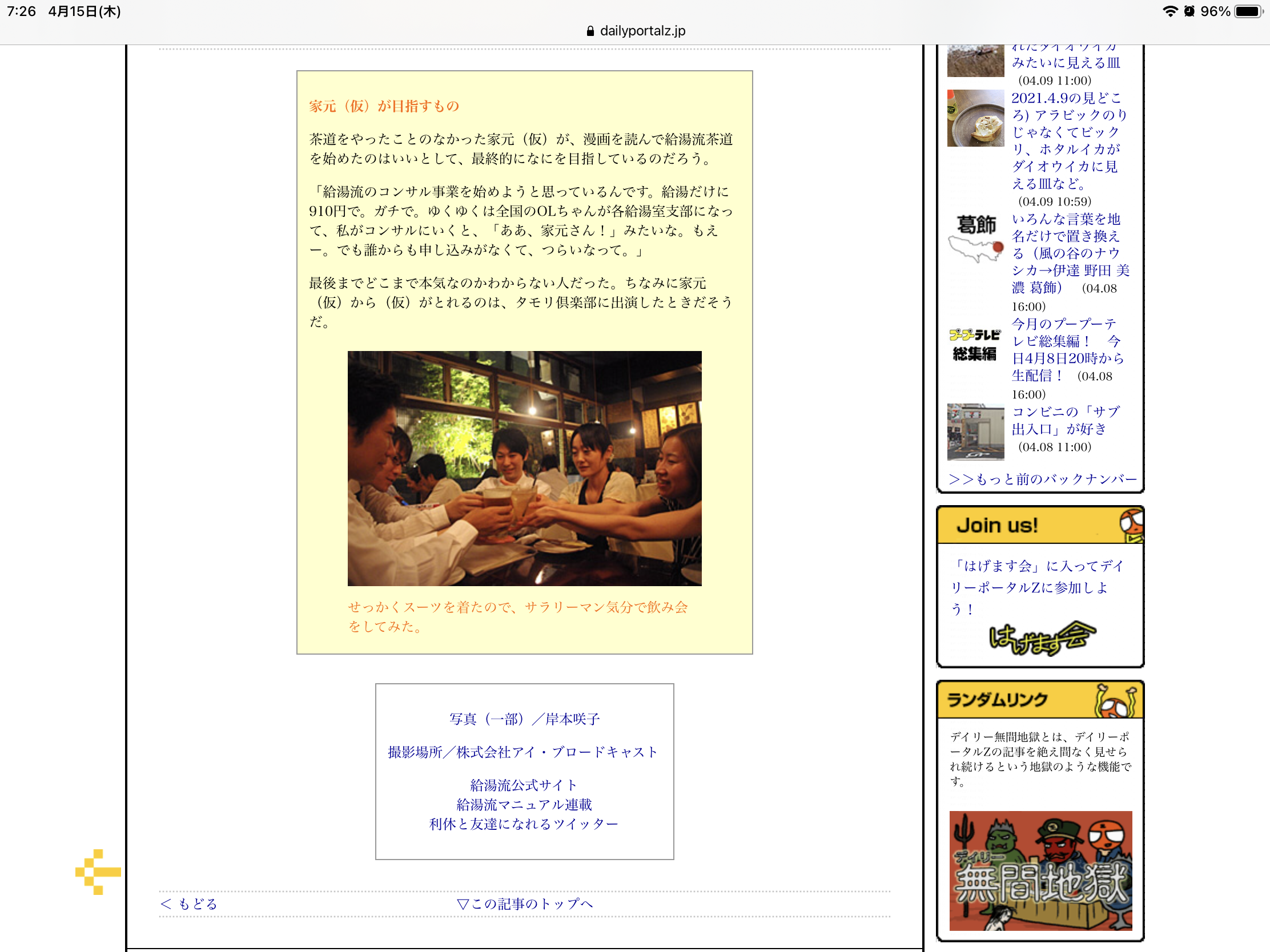Open コンビニの「サブ出入口」が好き article

point(1066,420)
